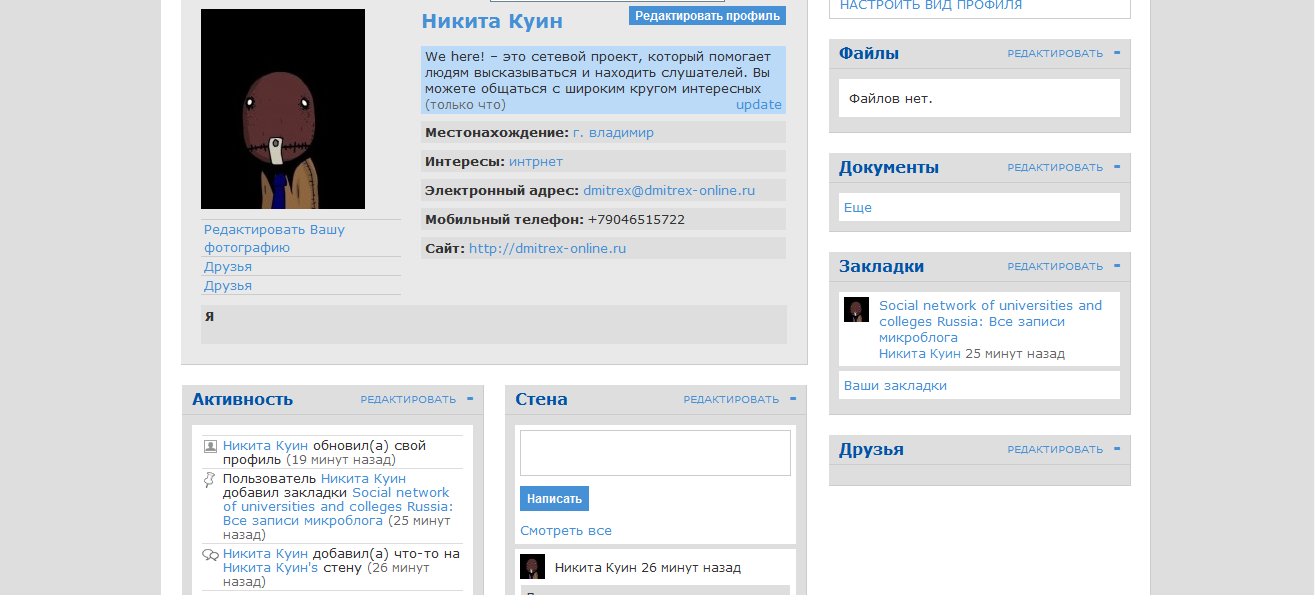Open Смотреть все link on the wall
Screen dimensions: 1315x595
coord(566,531)
